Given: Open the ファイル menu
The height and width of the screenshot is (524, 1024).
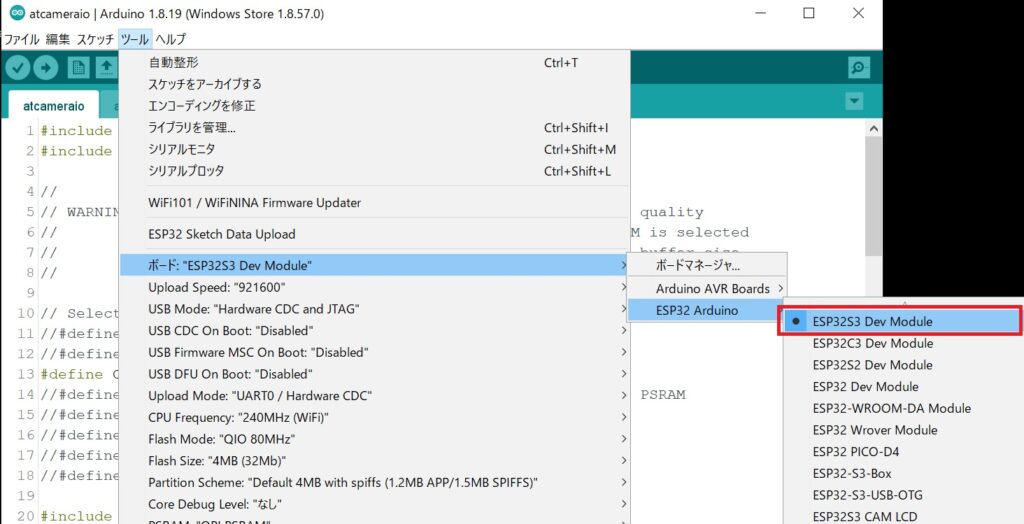Looking at the screenshot, I should click(22, 39).
